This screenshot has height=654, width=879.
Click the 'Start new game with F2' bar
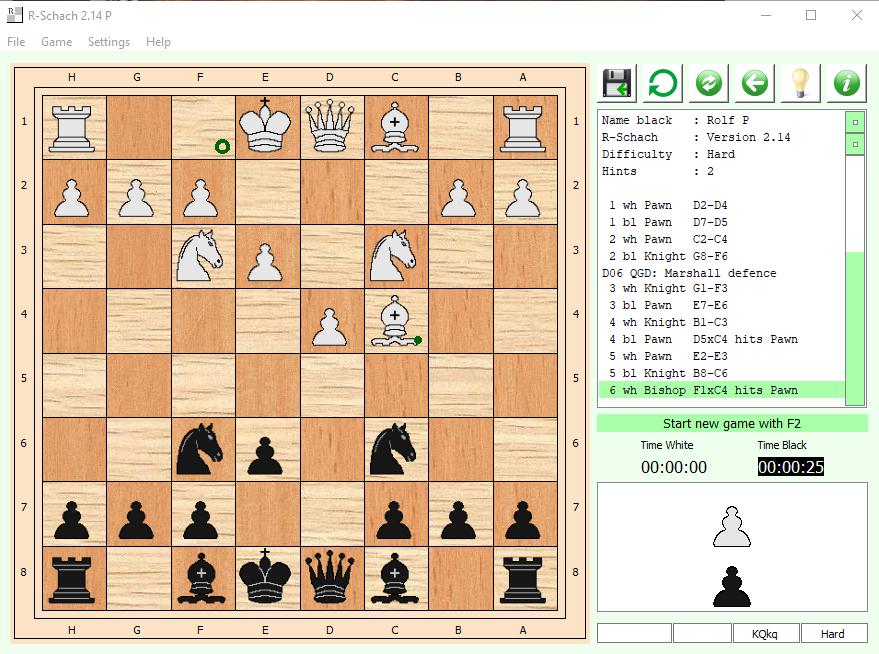731,424
